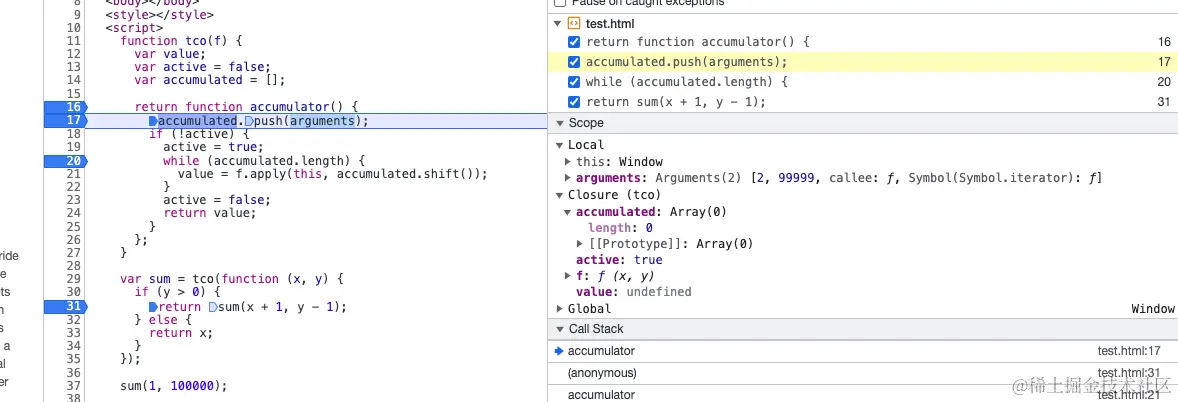Toggle breakpoint marker on line 20

(x=66, y=161)
